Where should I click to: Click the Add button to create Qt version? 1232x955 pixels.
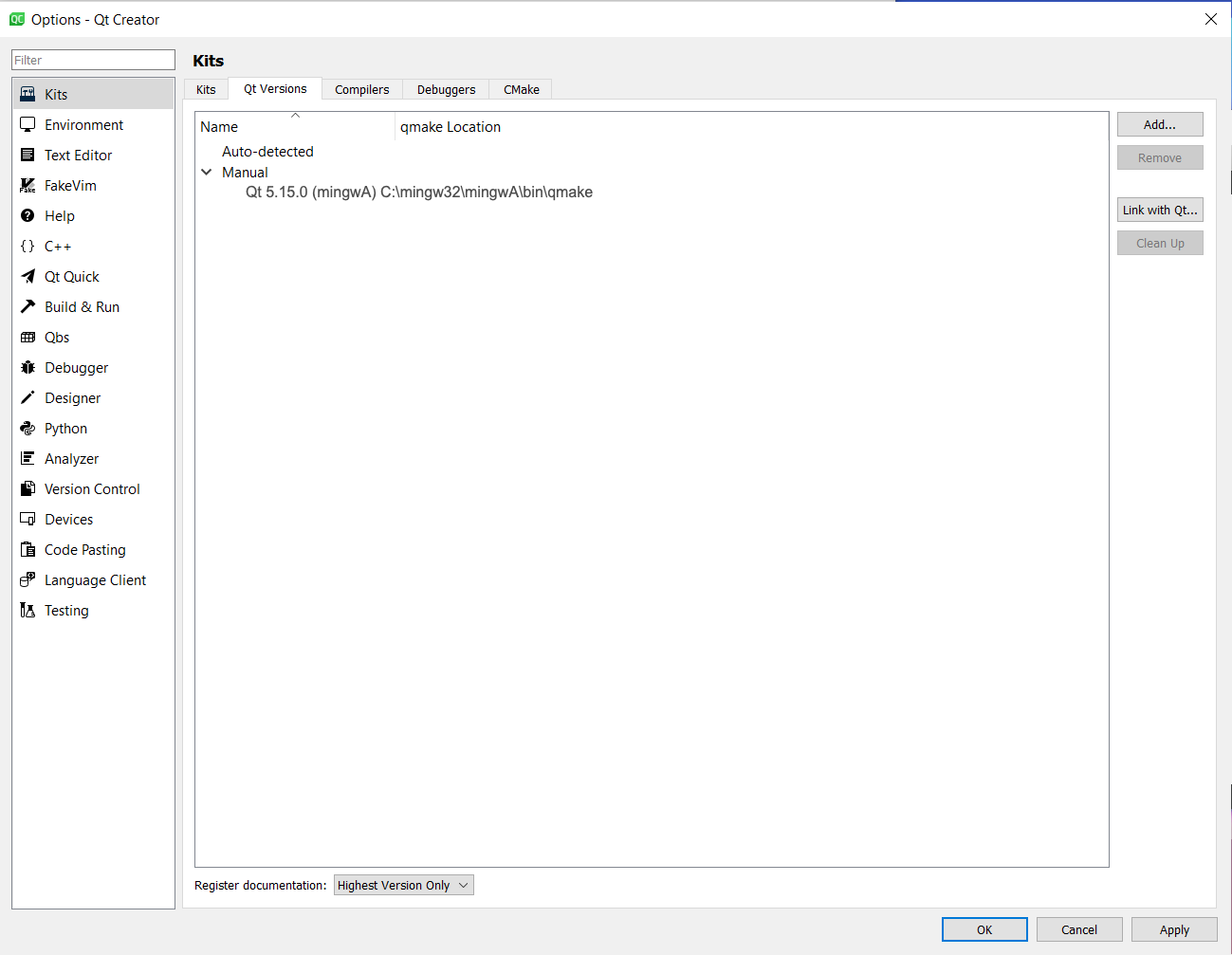[x=1159, y=123]
